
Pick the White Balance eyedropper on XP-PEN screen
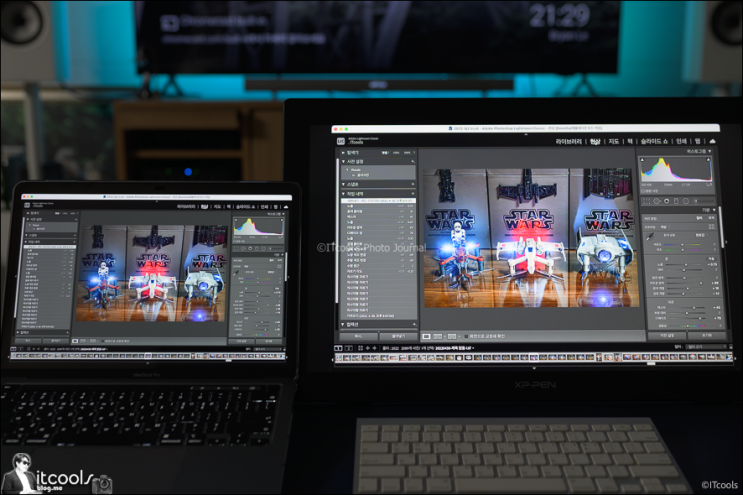pos(650,236)
